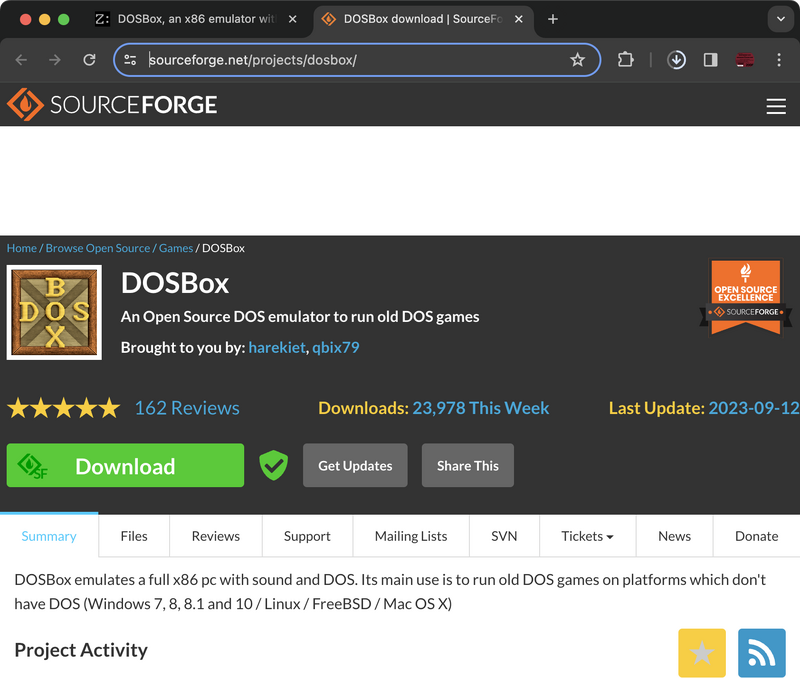Open the Tickets dropdown
The image size is (800, 678).
point(587,536)
